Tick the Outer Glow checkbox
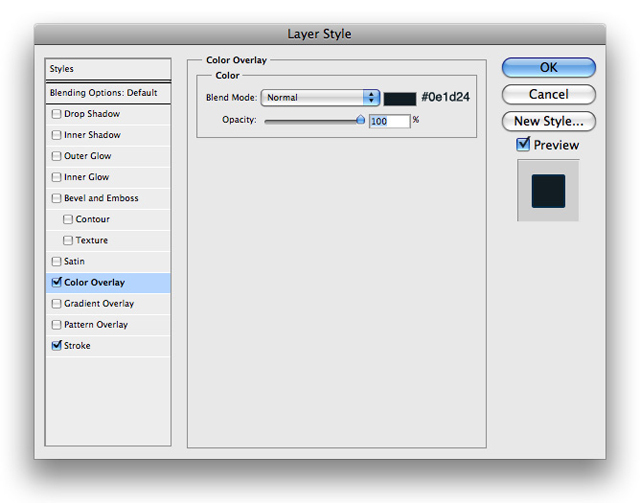 [x=56, y=156]
